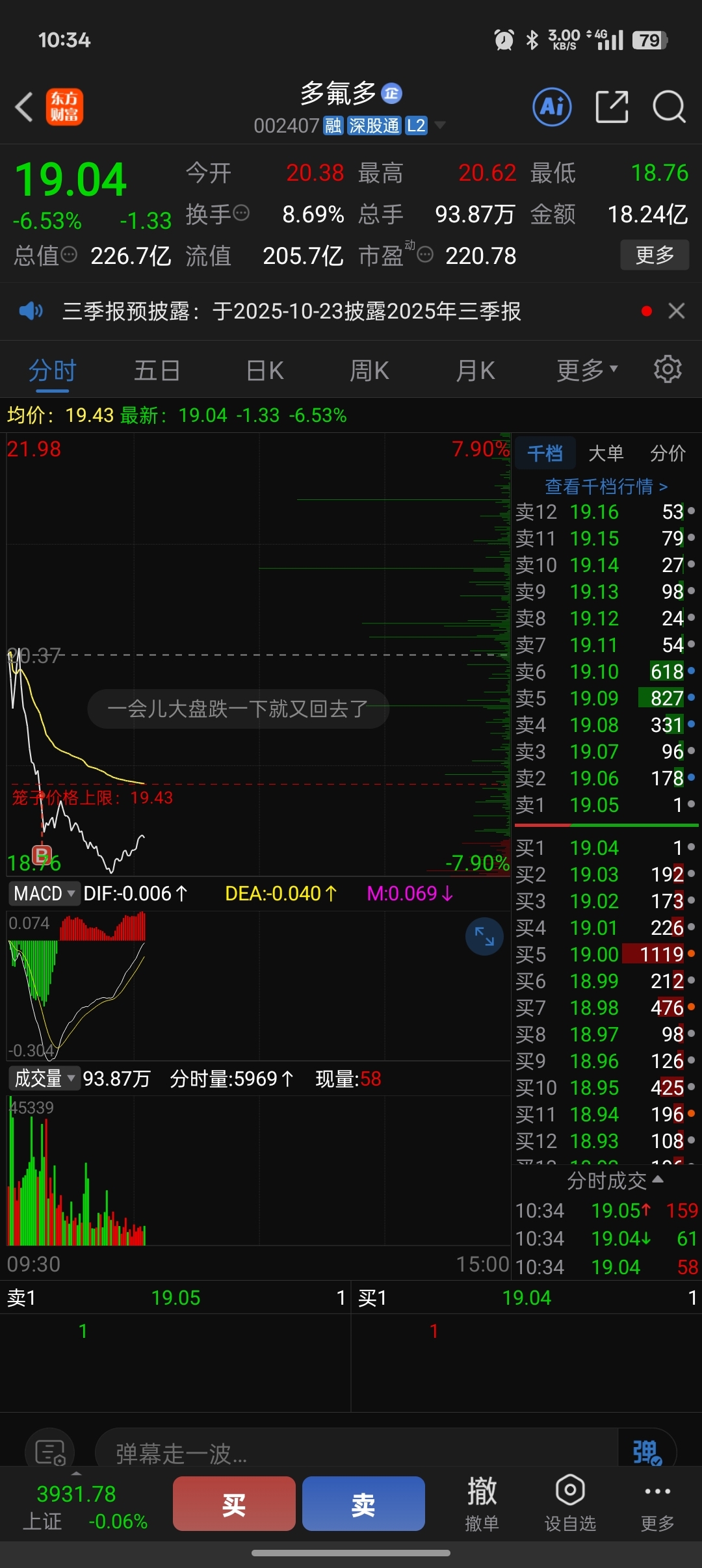The width and height of the screenshot is (702, 1568).
Task: Select the 分价 tab
Action: [668, 453]
